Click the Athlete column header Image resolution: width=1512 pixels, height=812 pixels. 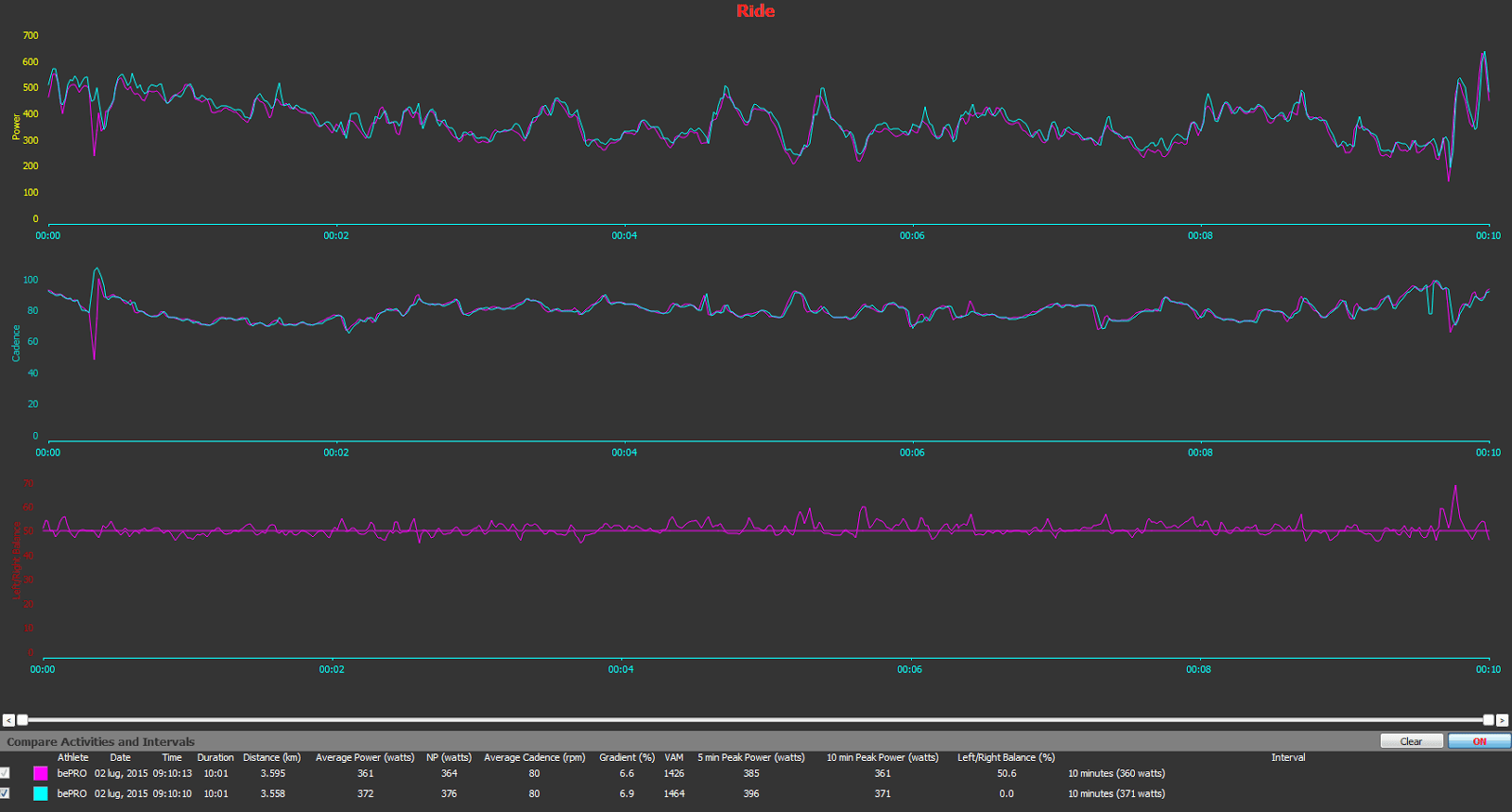click(73, 757)
